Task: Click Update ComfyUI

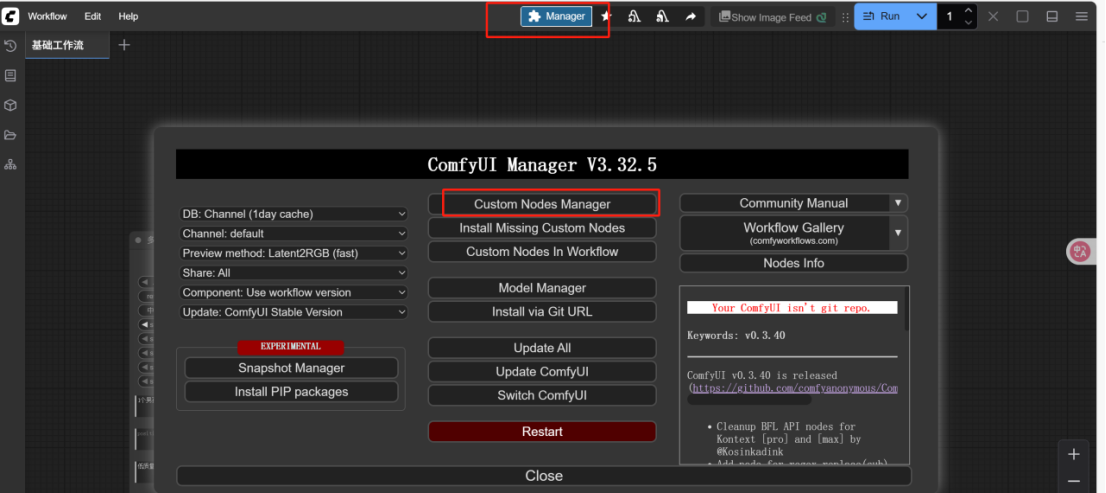Action: click(542, 372)
